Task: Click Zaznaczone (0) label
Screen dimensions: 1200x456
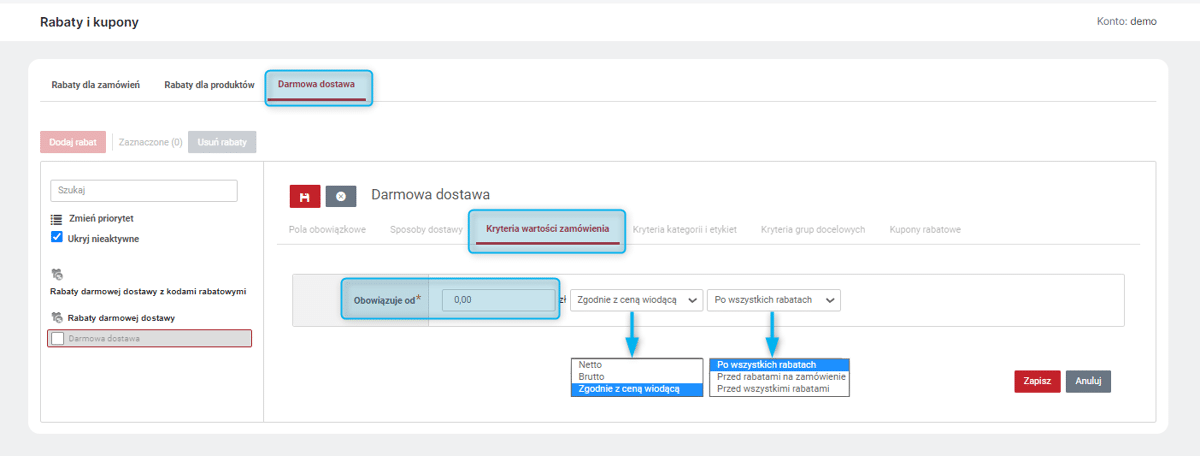Action: pyautogui.click(x=150, y=142)
